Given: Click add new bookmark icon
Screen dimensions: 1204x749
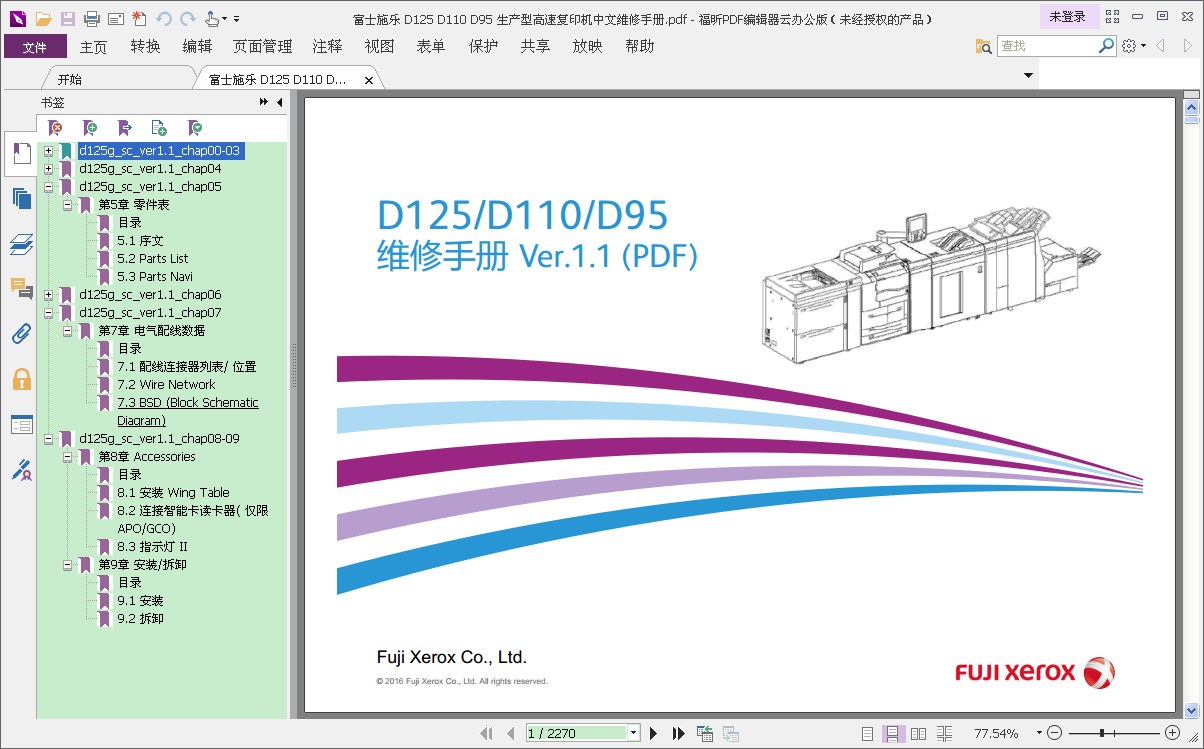Looking at the screenshot, I should [x=90, y=128].
